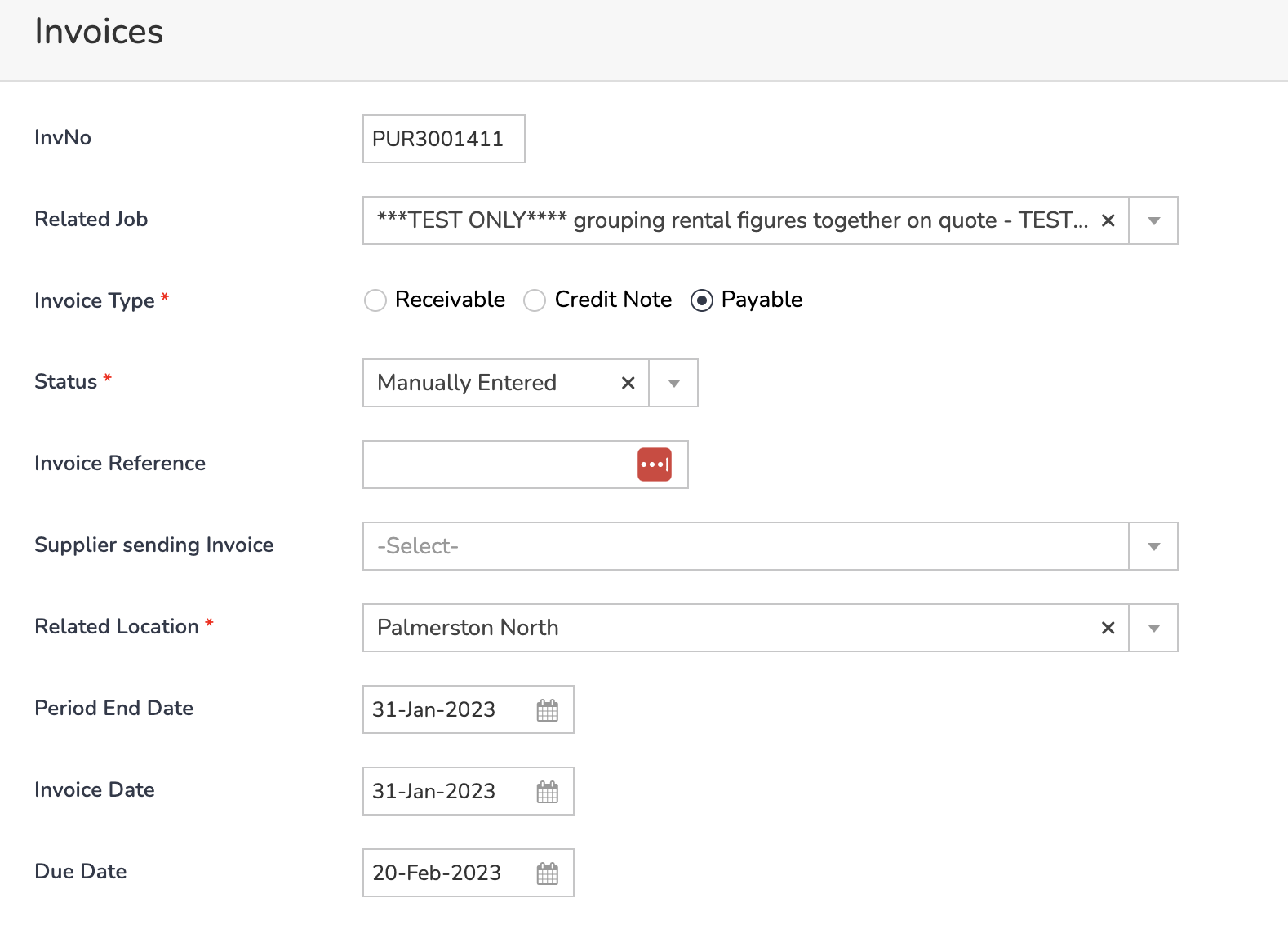This screenshot has height=929, width=1288.
Task: Click the red password manager icon in Invoice Reference
Action: (x=655, y=464)
